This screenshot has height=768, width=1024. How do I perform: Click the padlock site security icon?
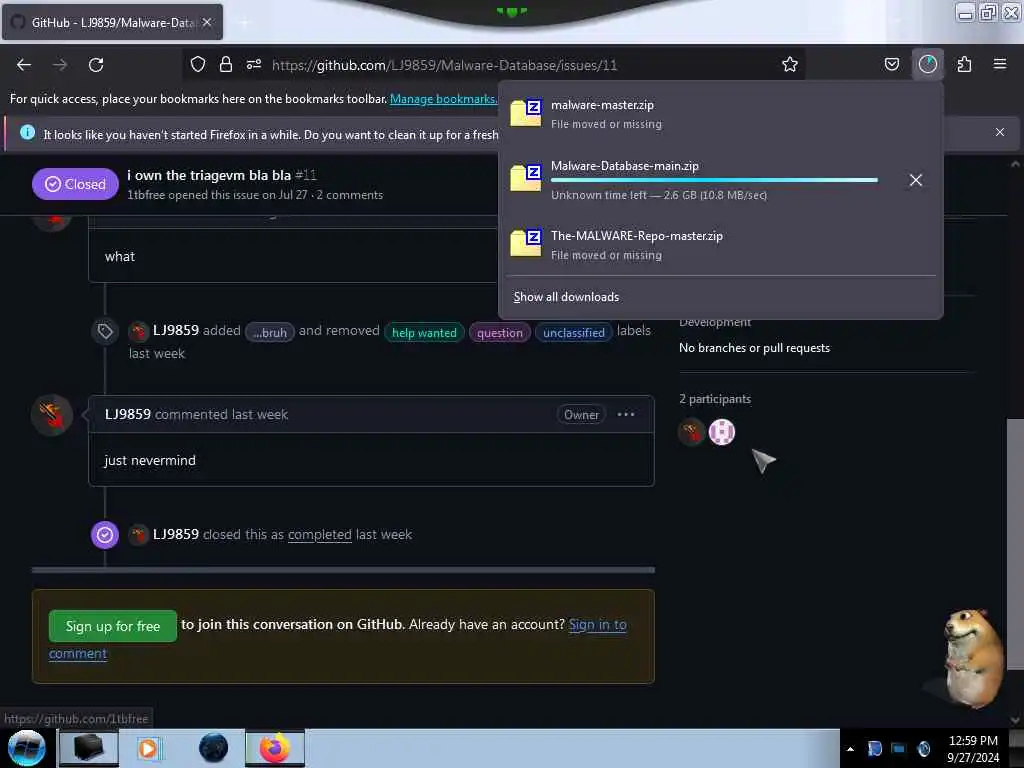pyautogui.click(x=226, y=64)
